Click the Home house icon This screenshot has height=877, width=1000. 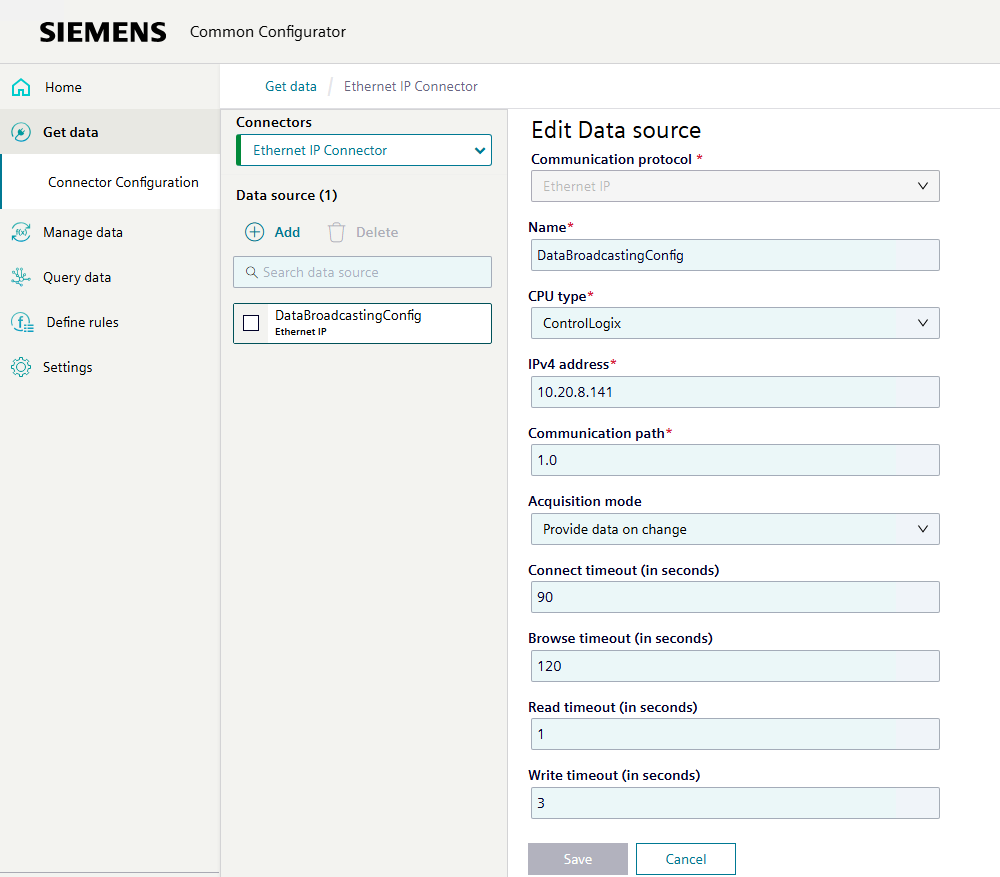click(x=21, y=87)
